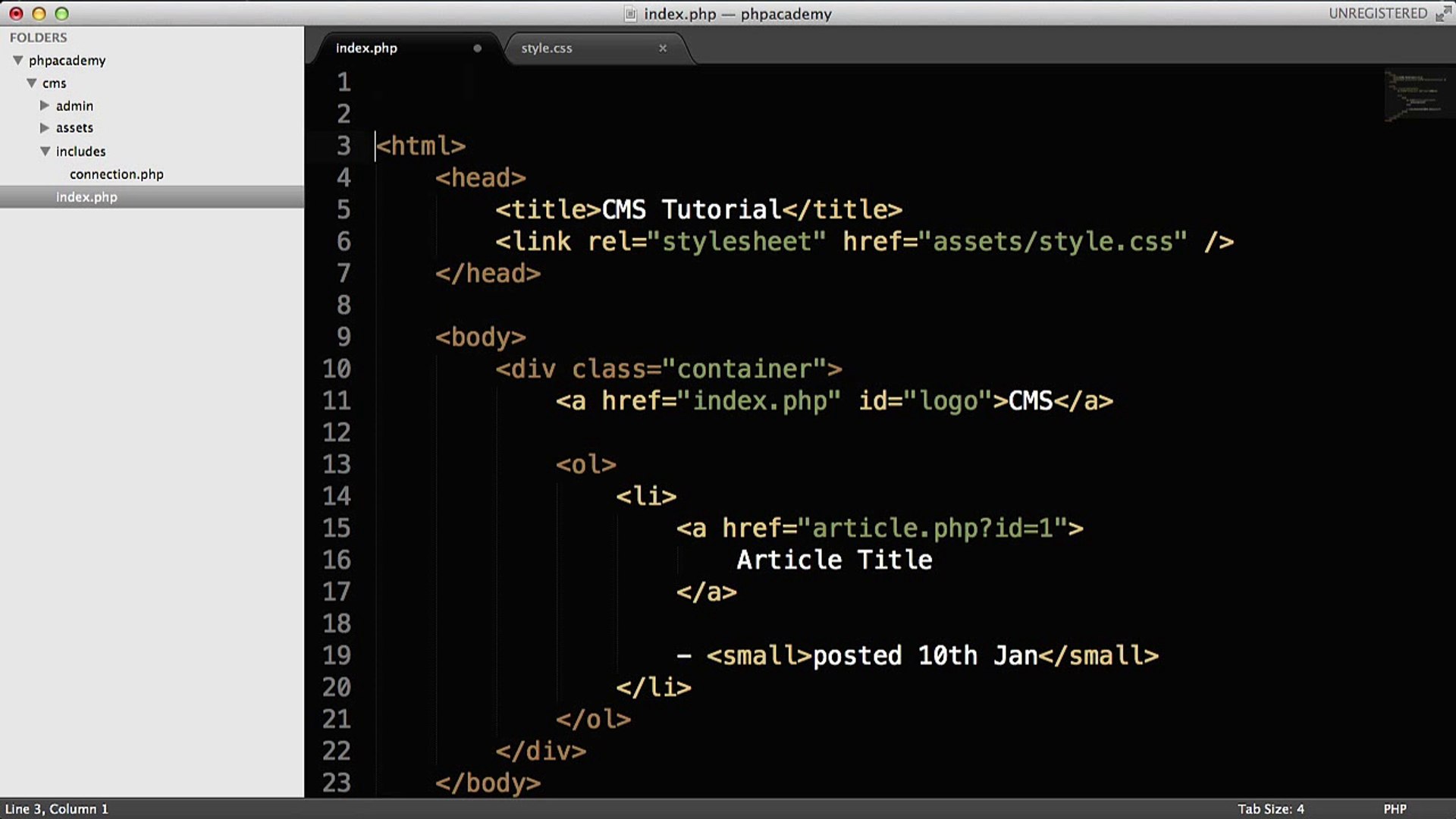
Task: Click the FOLDERS sidebar heading
Action: tap(38, 37)
